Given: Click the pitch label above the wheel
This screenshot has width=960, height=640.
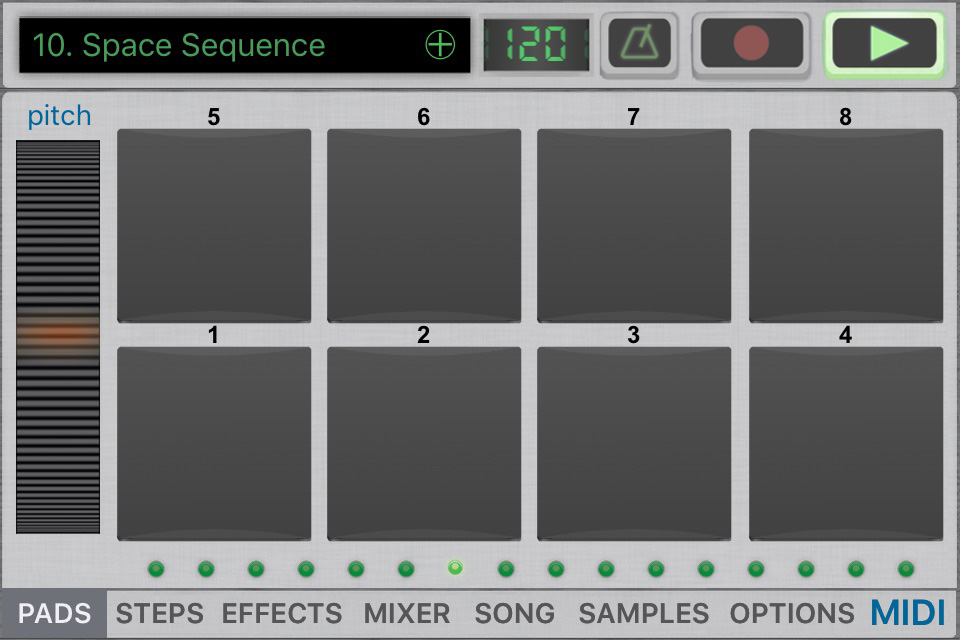Looking at the screenshot, I should click(59, 116).
